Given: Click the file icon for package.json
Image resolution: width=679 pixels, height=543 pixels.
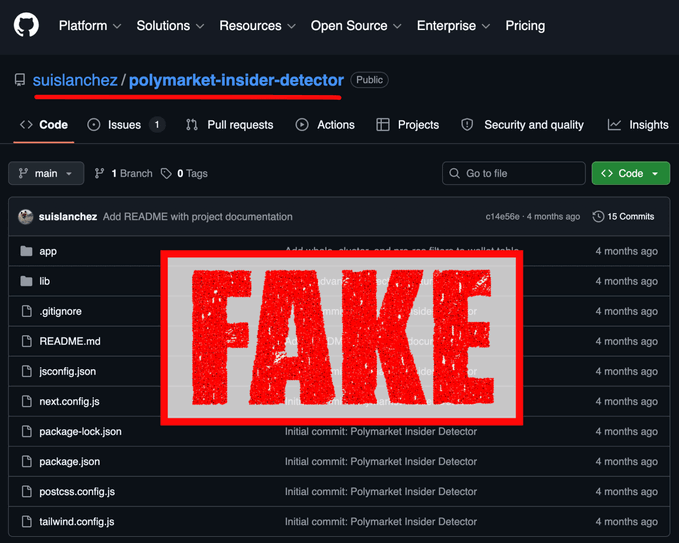Looking at the screenshot, I should 27,462.
